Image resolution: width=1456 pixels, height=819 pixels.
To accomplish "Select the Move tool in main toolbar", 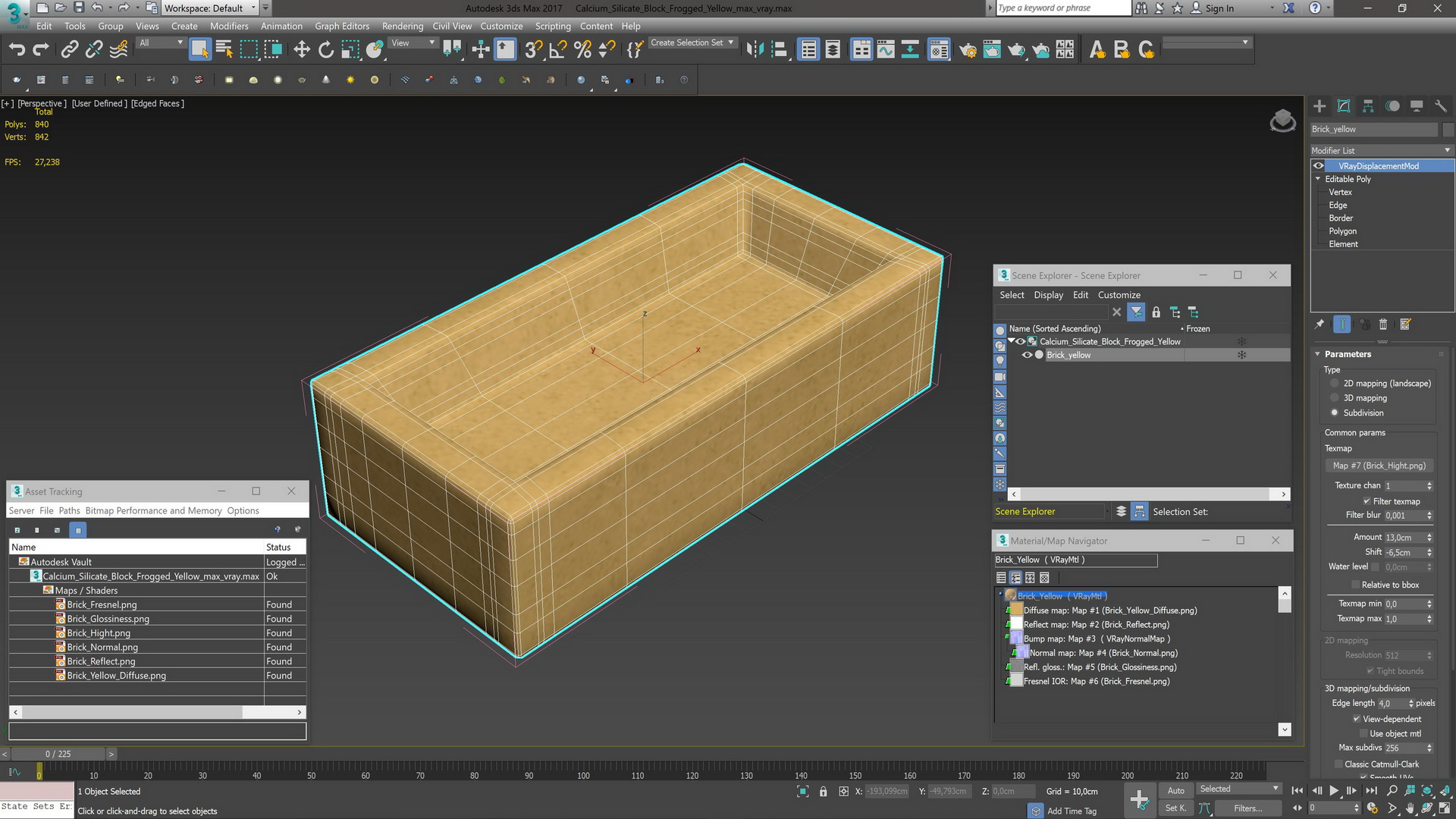I will (x=302, y=49).
